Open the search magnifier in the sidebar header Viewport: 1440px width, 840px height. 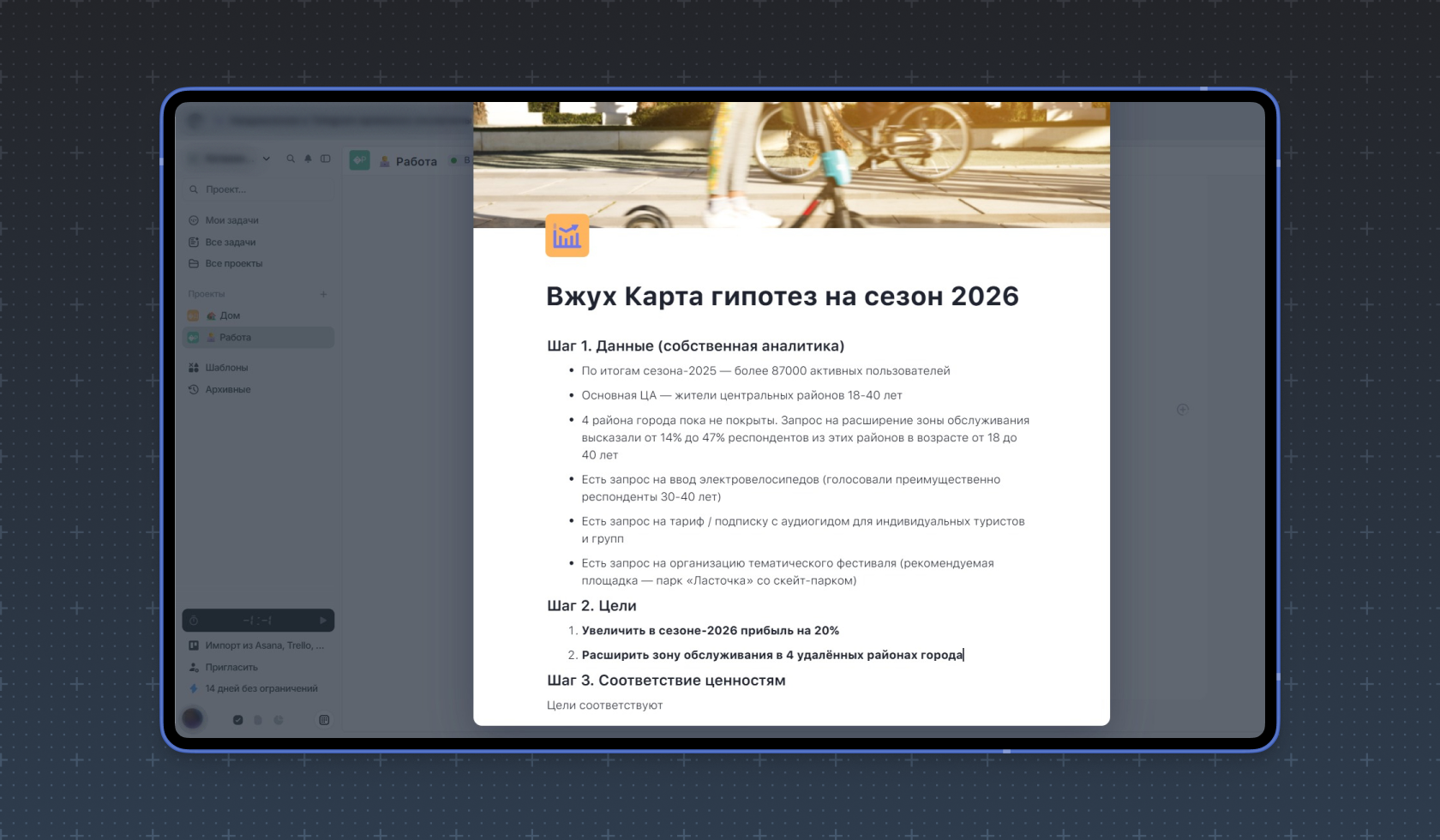click(x=291, y=159)
